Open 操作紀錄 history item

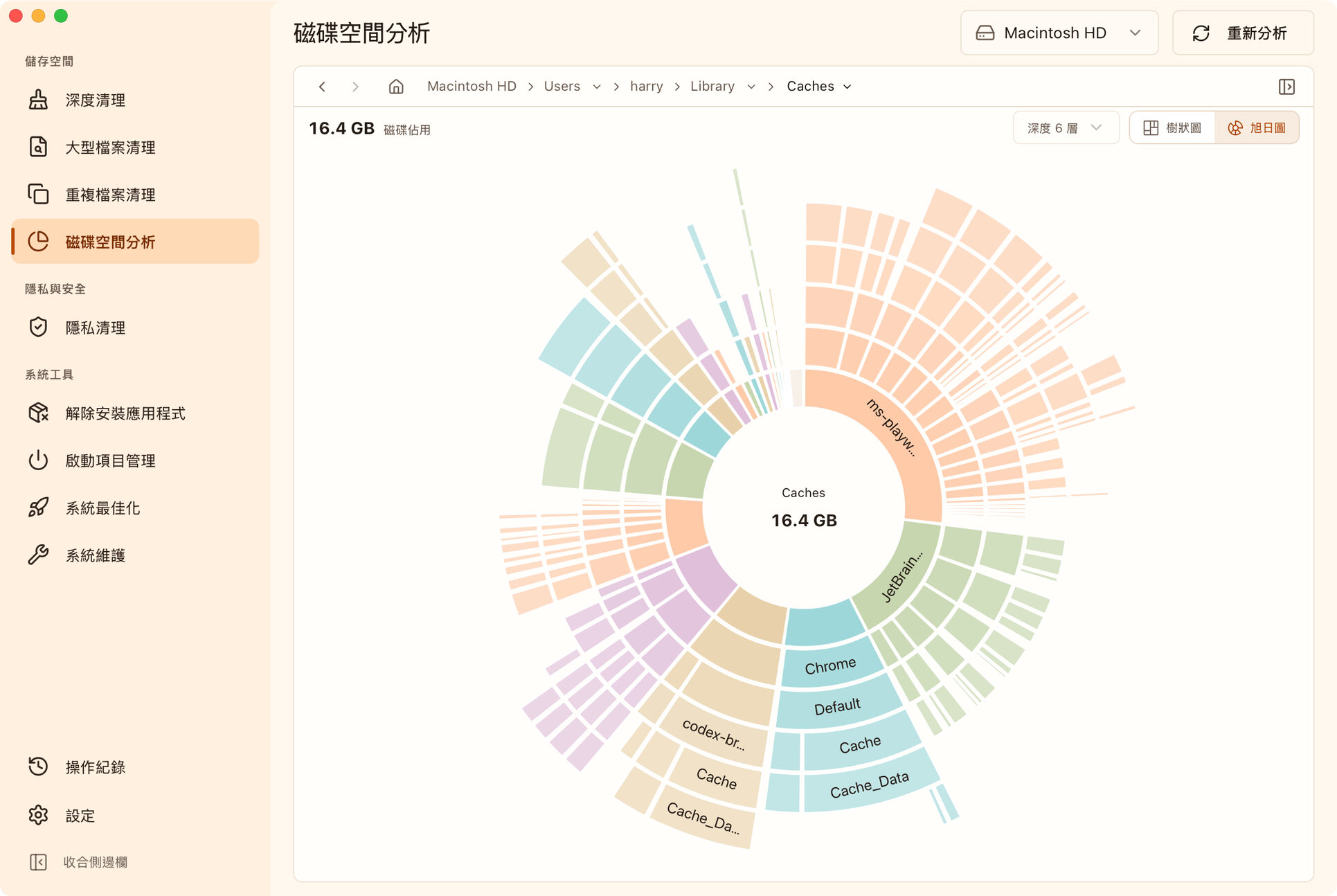point(135,767)
